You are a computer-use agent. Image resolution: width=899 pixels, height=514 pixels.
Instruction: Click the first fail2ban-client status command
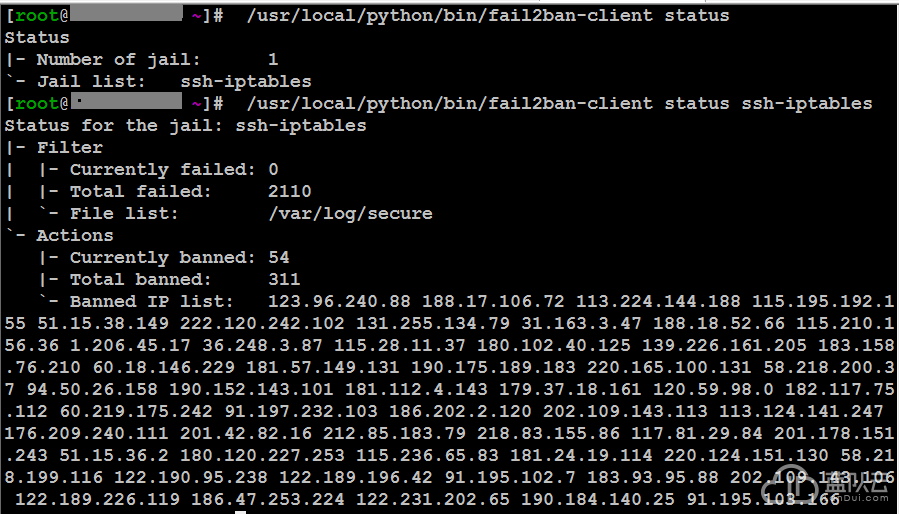(x=488, y=15)
